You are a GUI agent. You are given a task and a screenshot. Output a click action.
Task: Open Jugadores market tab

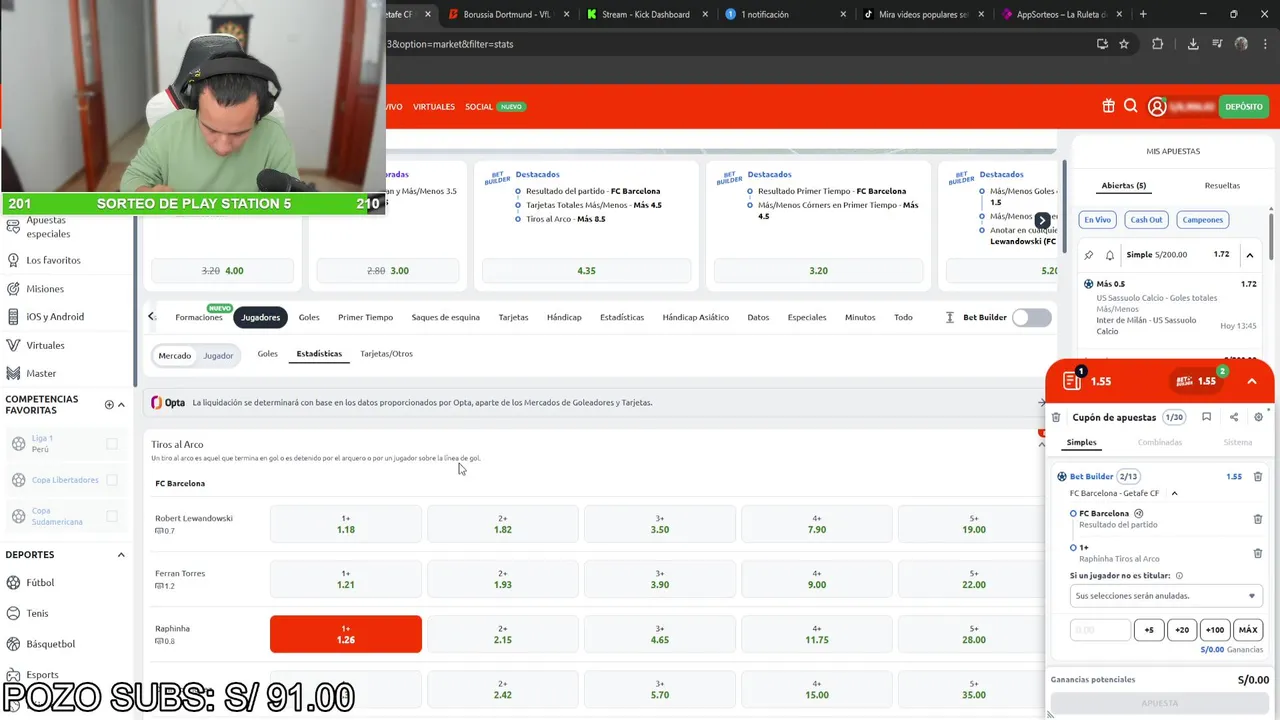[x=260, y=317]
